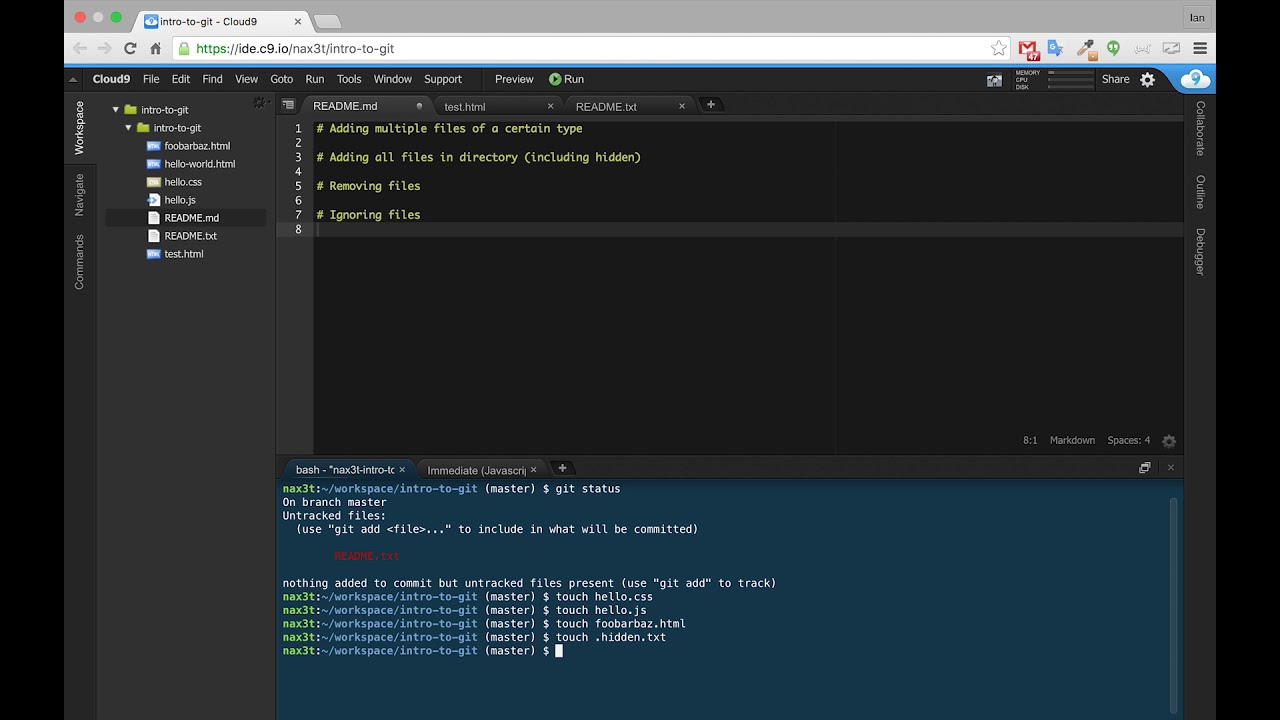Click the Share button
Screen dimensions: 1280x720
pyautogui.click(x=1115, y=79)
